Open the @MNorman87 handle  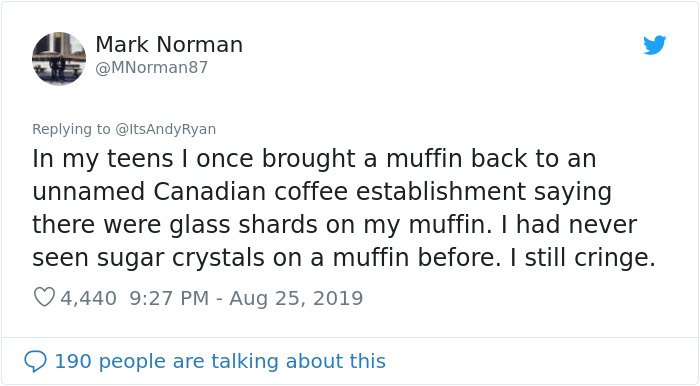point(152,68)
